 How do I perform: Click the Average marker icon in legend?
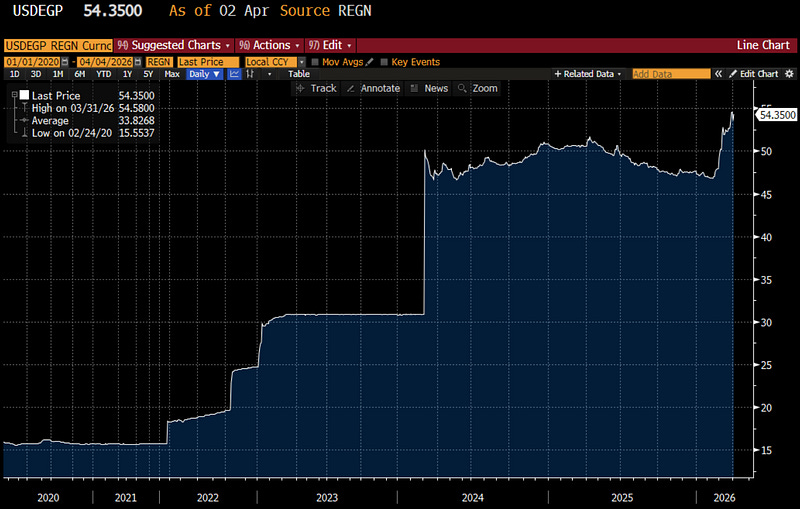tap(24, 120)
